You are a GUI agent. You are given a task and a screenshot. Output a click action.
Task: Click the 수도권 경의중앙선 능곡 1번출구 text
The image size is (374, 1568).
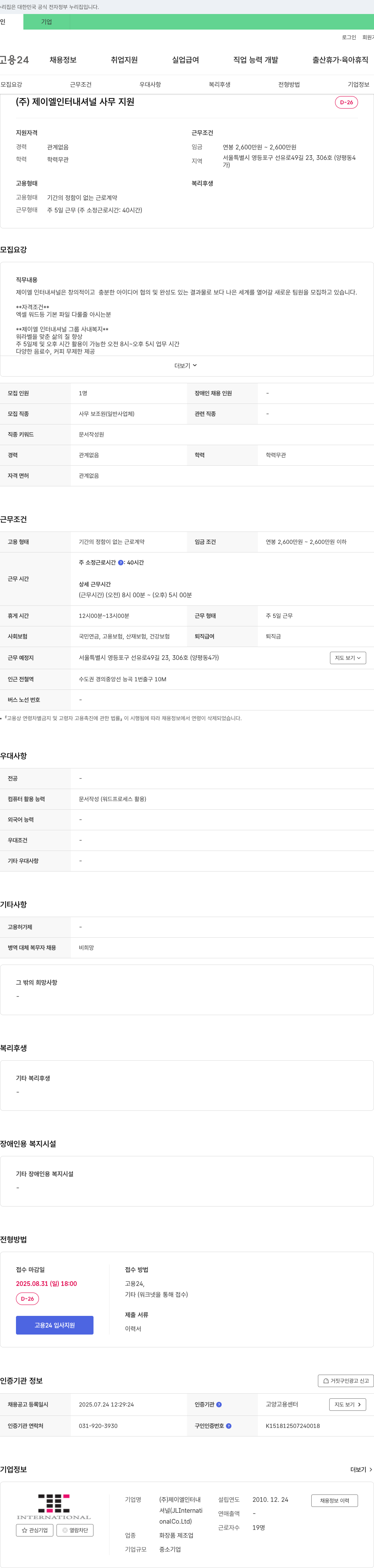[x=122, y=679]
